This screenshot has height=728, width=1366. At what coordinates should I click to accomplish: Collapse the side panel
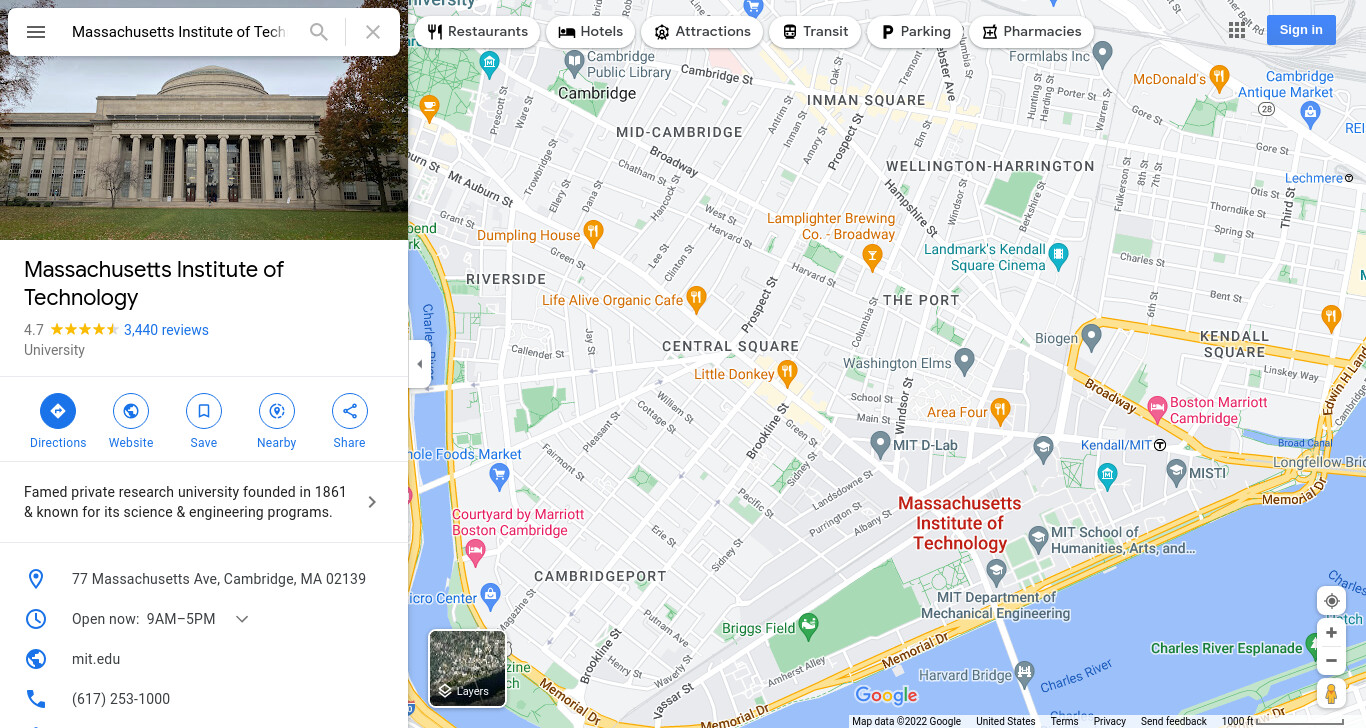419,364
